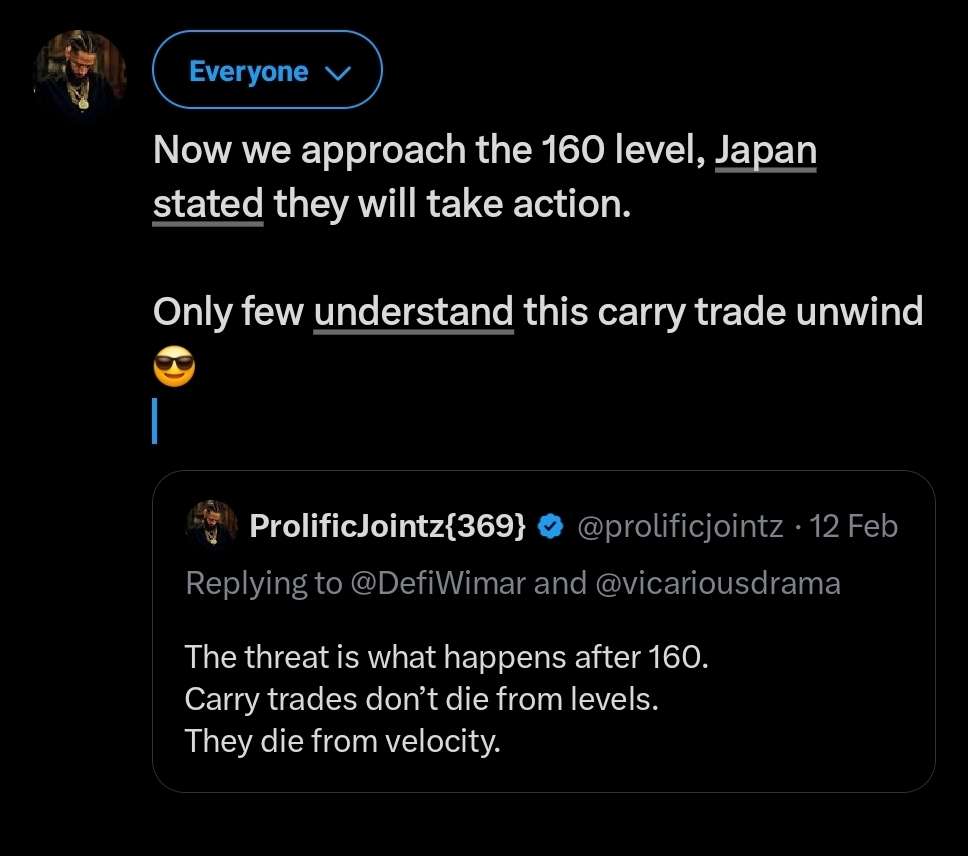
Task: Click the quoted tweet's small profile avatar
Action: (211, 525)
